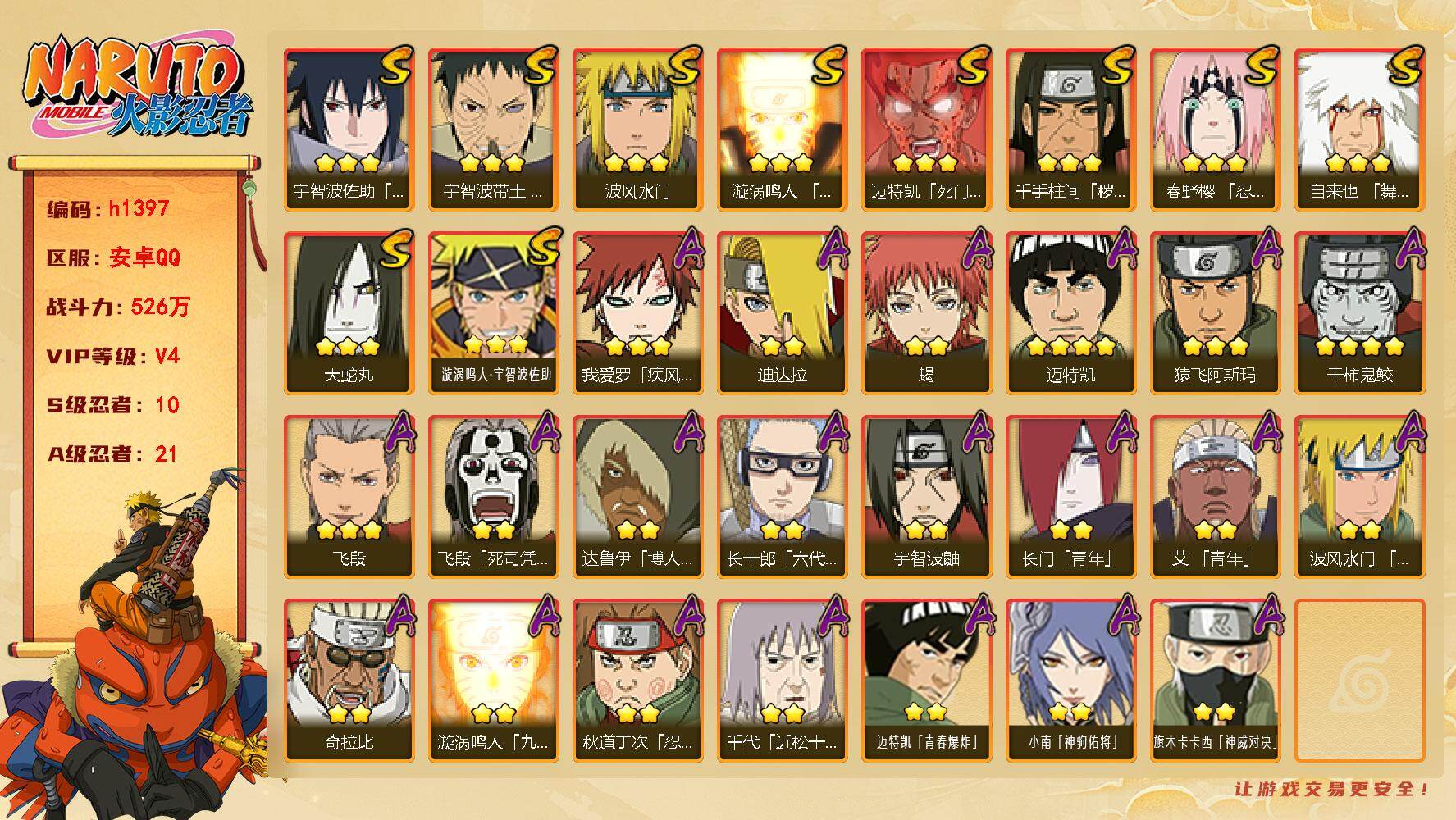This screenshot has width=1456, height=820.
Task: Open the 宇智波鼬 A-rank card
Action: click(926, 497)
